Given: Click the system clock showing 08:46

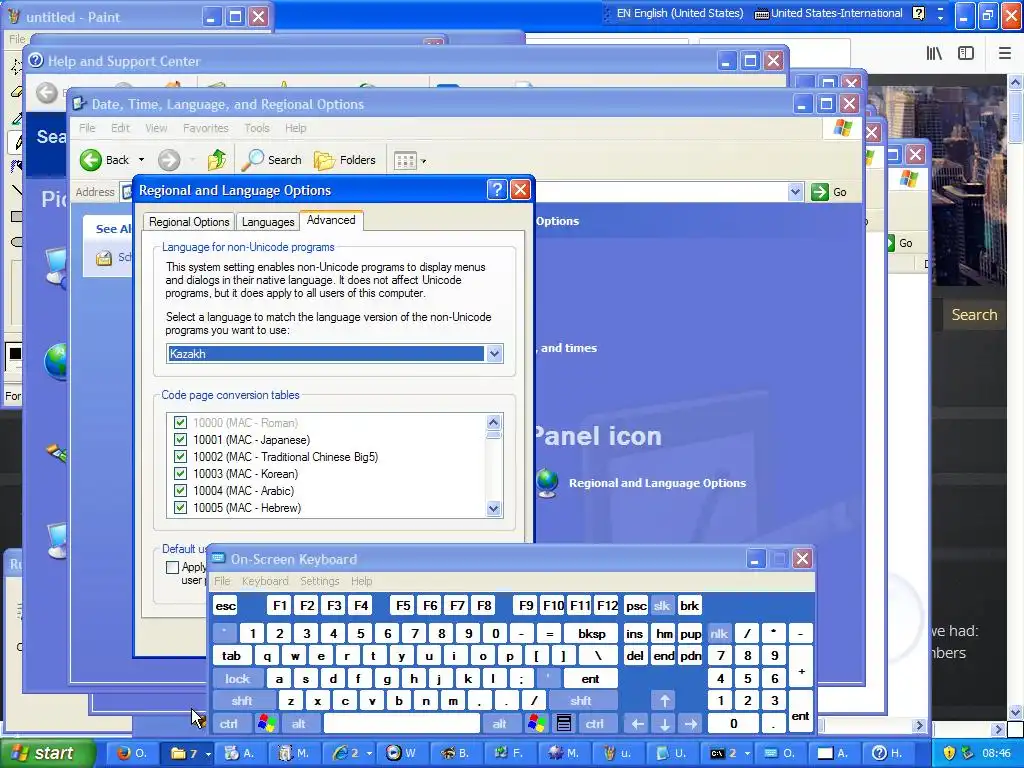Looking at the screenshot, I should point(996,754).
